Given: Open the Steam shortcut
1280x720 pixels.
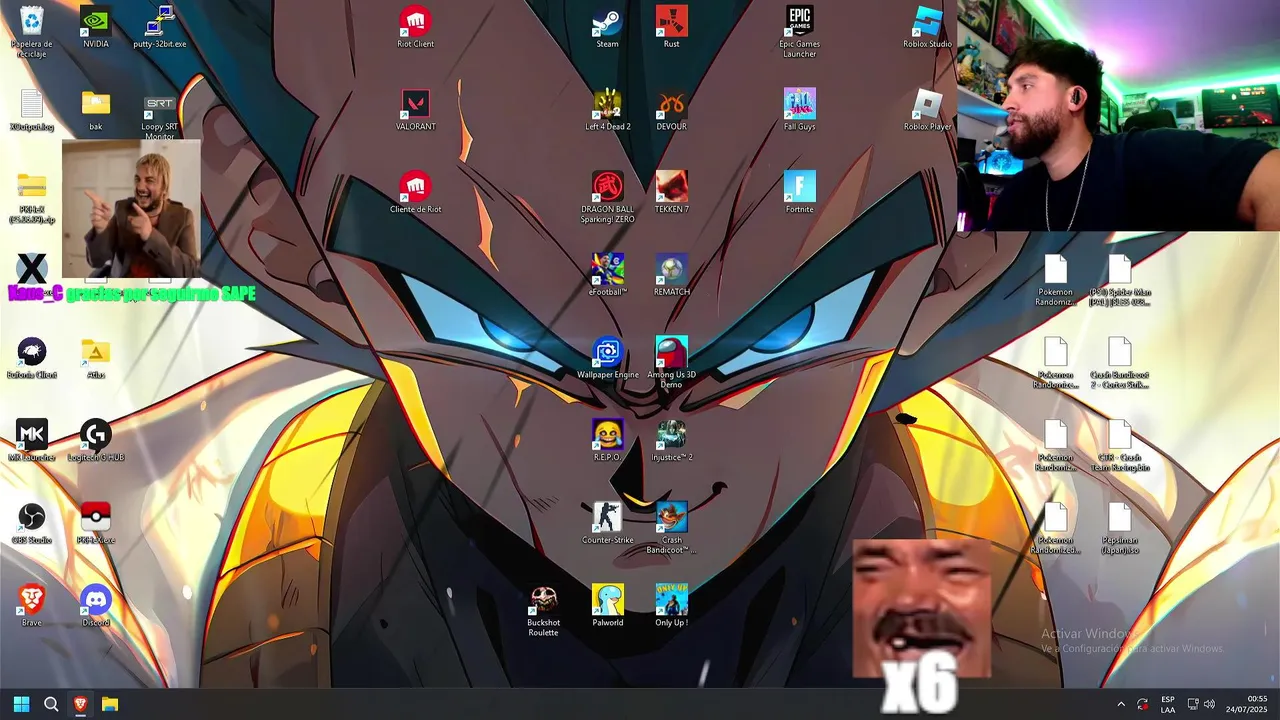Looking at the screenshot, I should 608,28.
